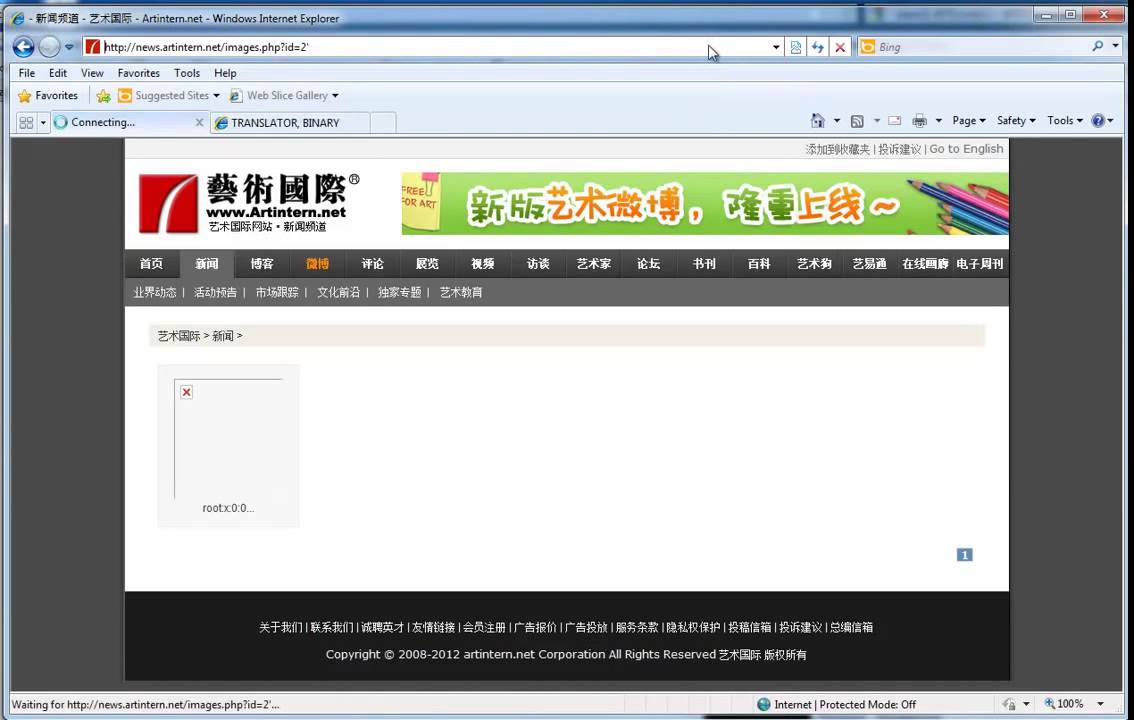The image size is (1134, 720).
Task: Click the Refresh page icon
Action: [x=817, y=47]
